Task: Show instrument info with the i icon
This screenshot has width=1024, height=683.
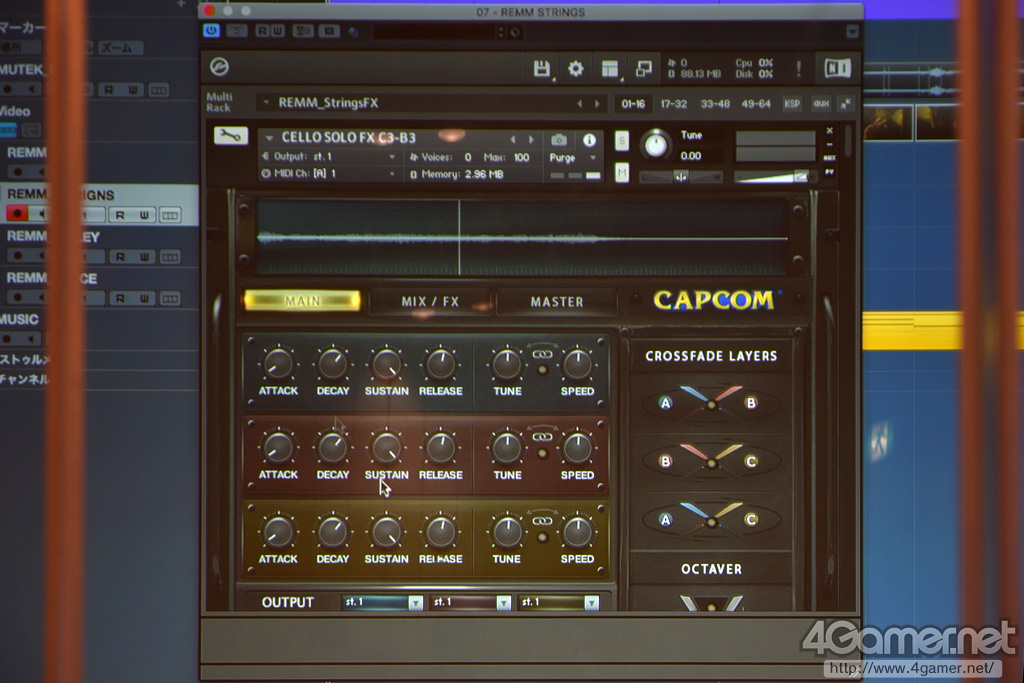Action: coord(589,140)
